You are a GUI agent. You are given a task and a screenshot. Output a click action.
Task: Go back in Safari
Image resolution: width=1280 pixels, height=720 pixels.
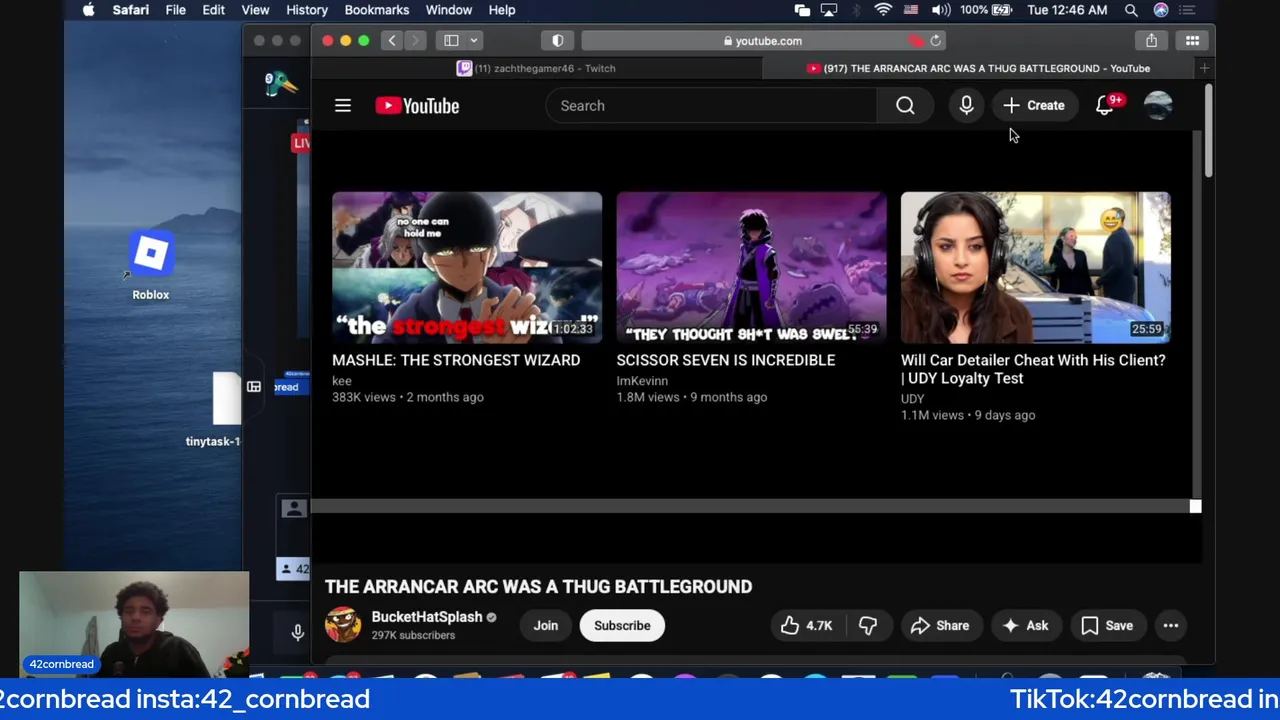pyautogui.click(x=392, y=41)
